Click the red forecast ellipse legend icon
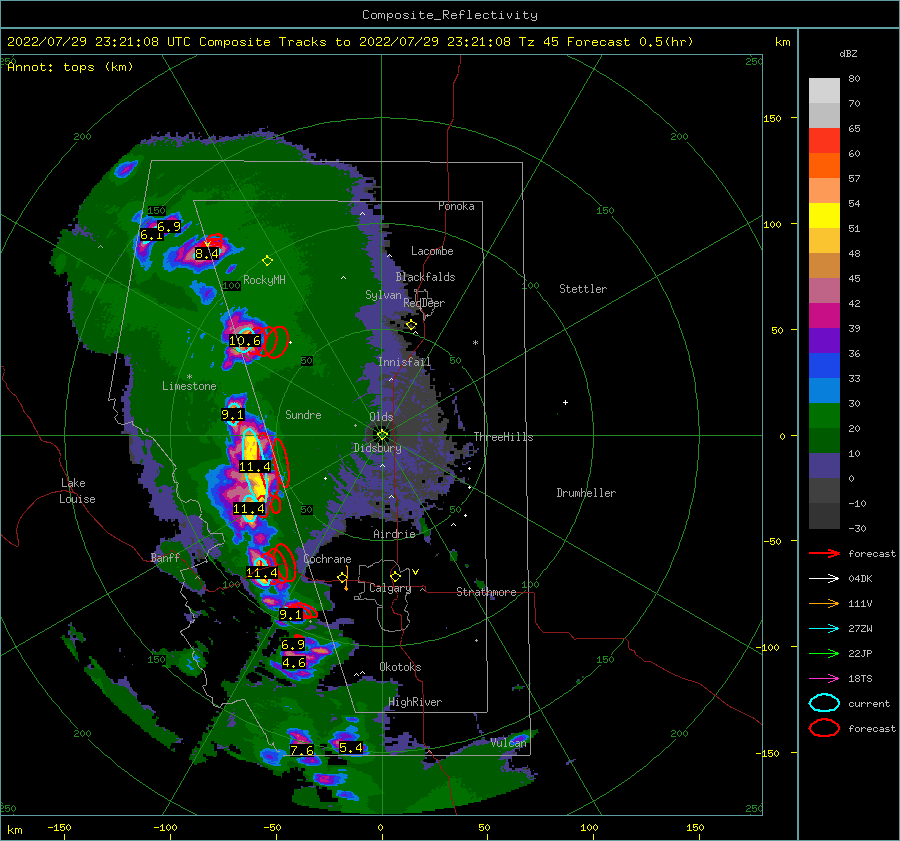900x841 pixels. [824, 728]
